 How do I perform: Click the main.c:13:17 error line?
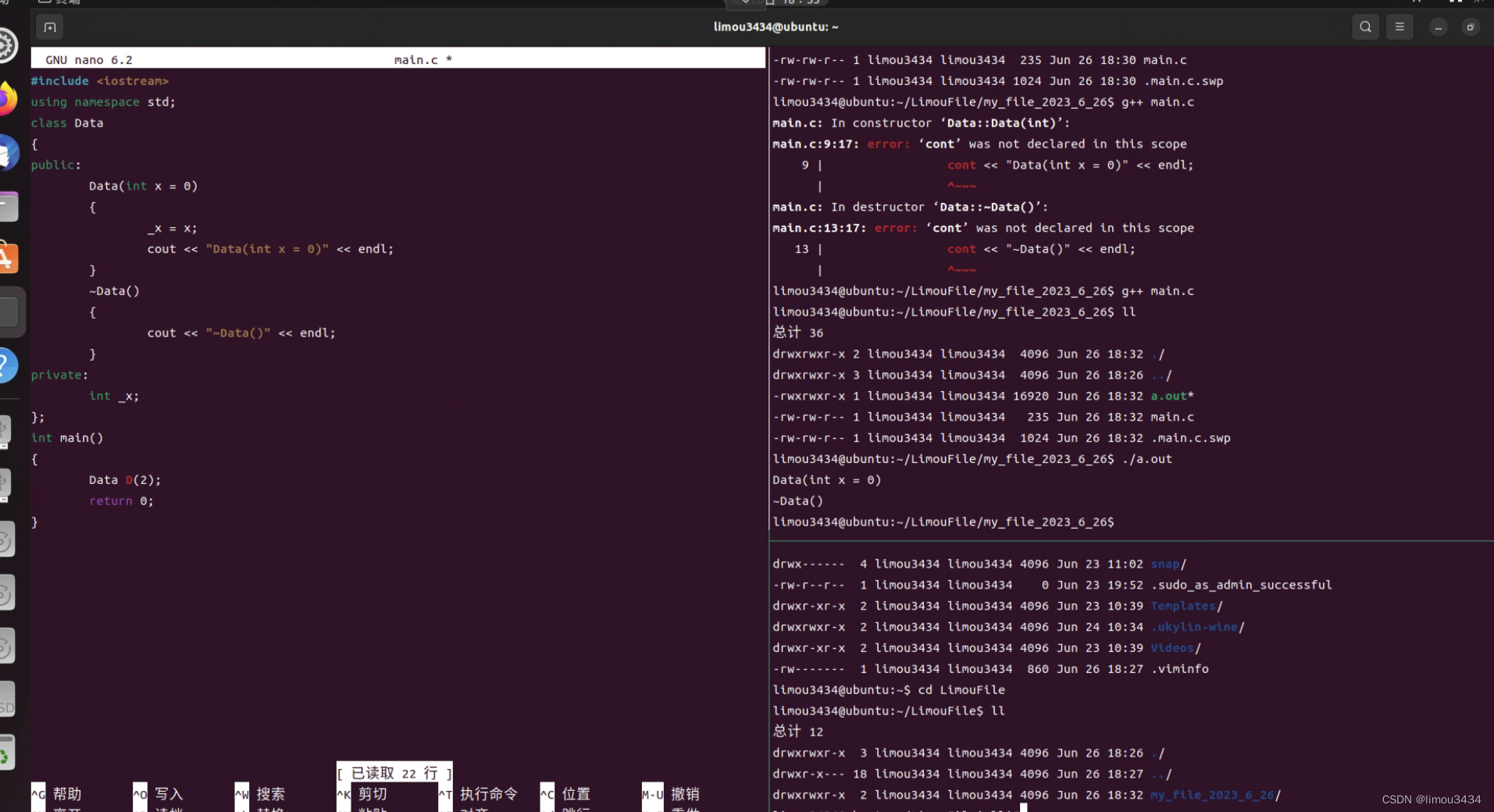coord(983,228)
